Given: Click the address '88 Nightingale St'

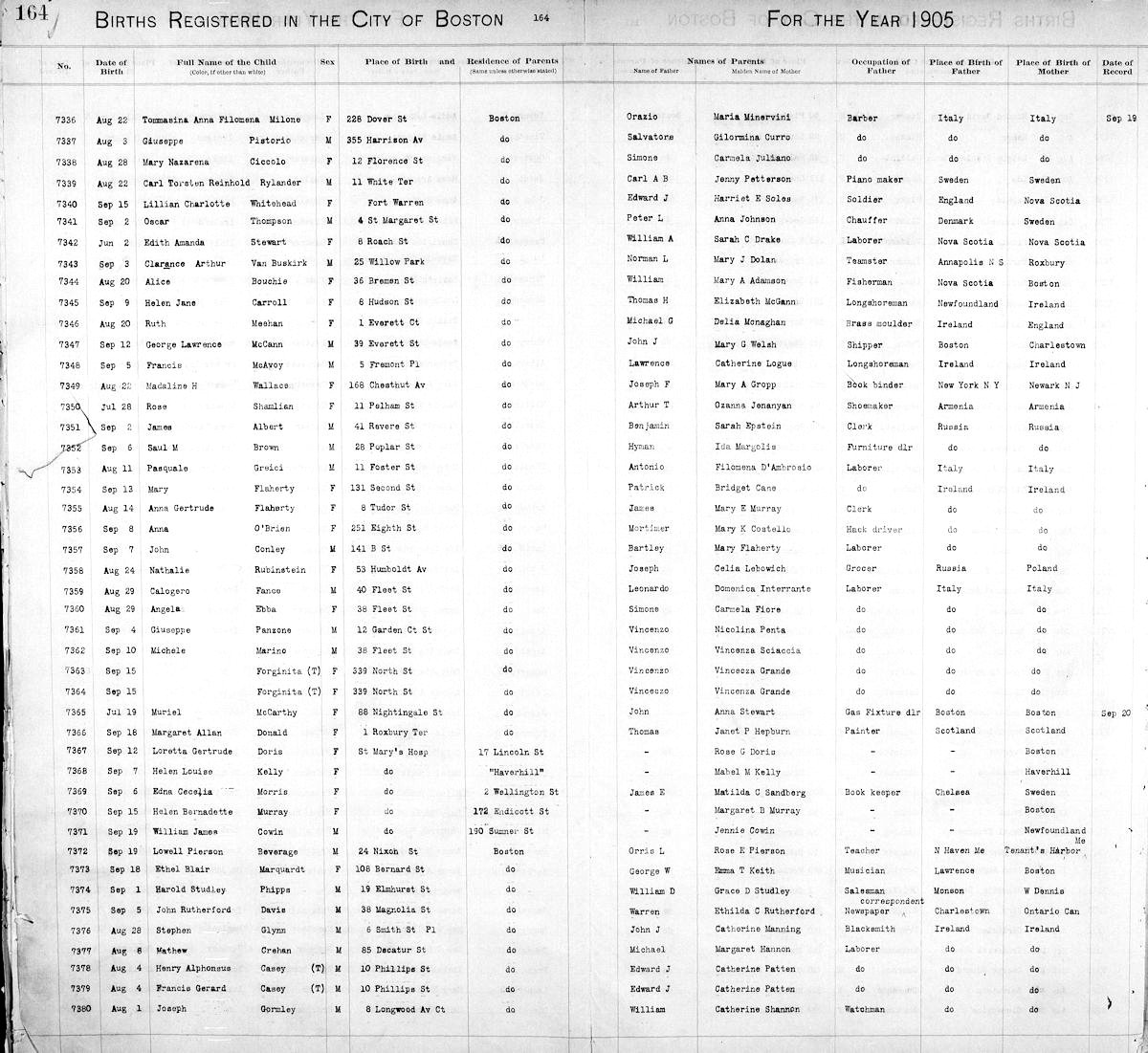Looking at the screenshot, I should pos(398,713).
